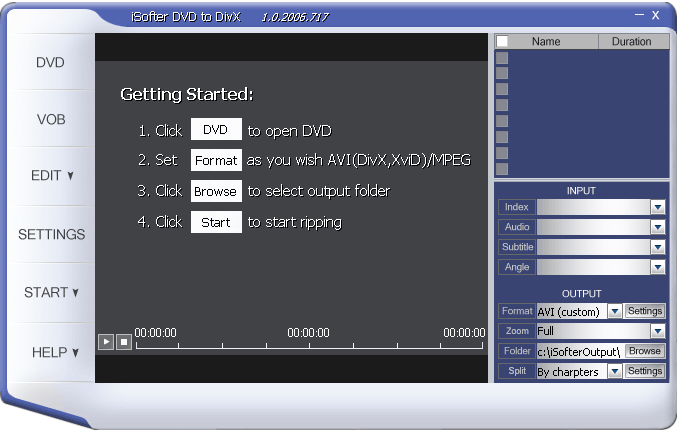Click the Angle input field

(593, 267)
